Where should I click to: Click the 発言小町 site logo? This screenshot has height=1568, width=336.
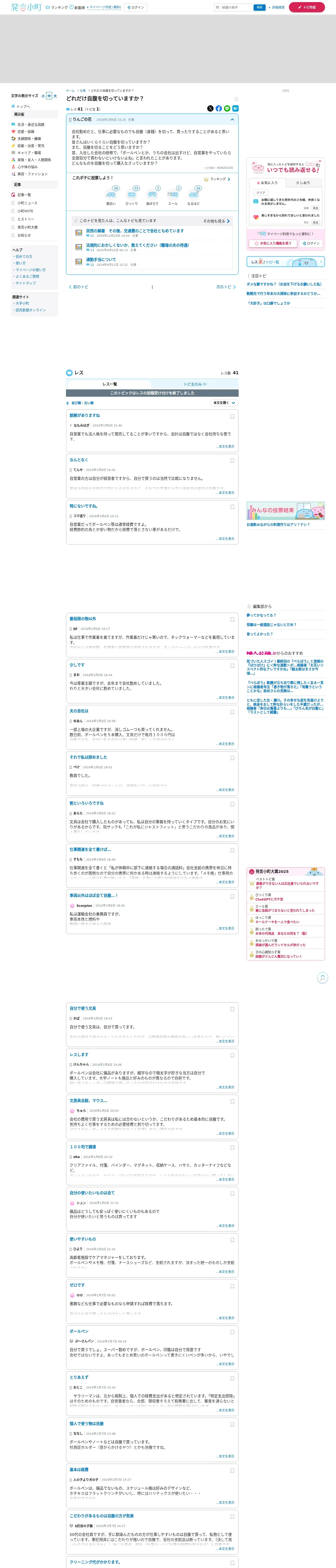[26, 7]
